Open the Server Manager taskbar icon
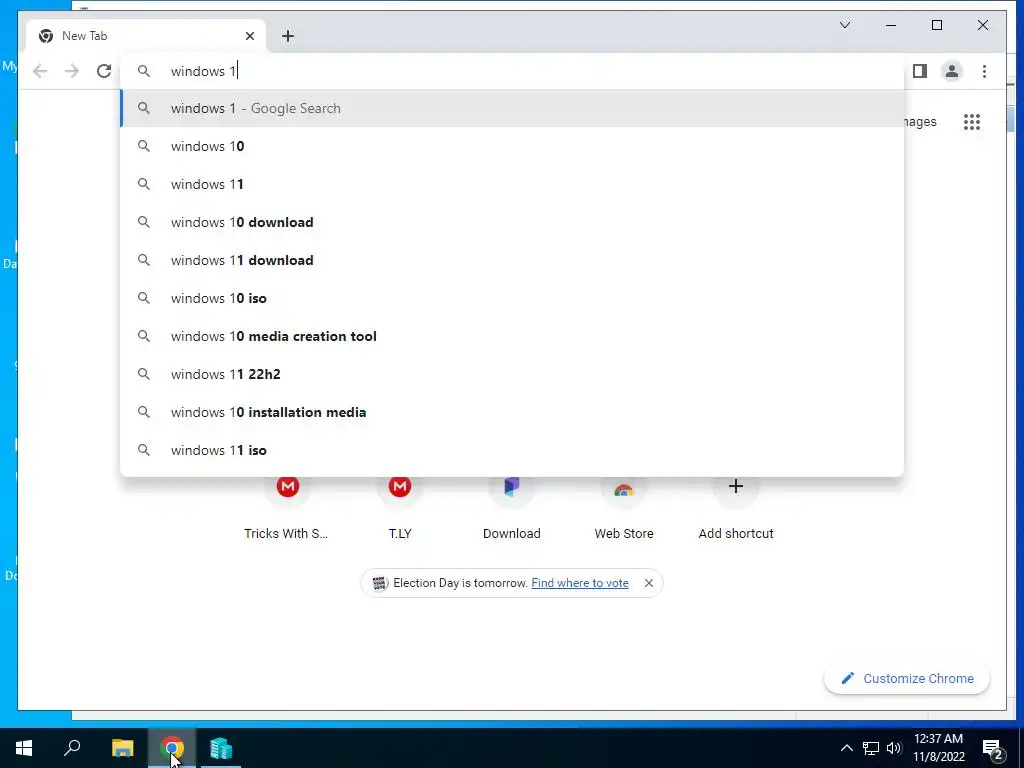This screenshot has width=1024, height=768. point(221,748)
